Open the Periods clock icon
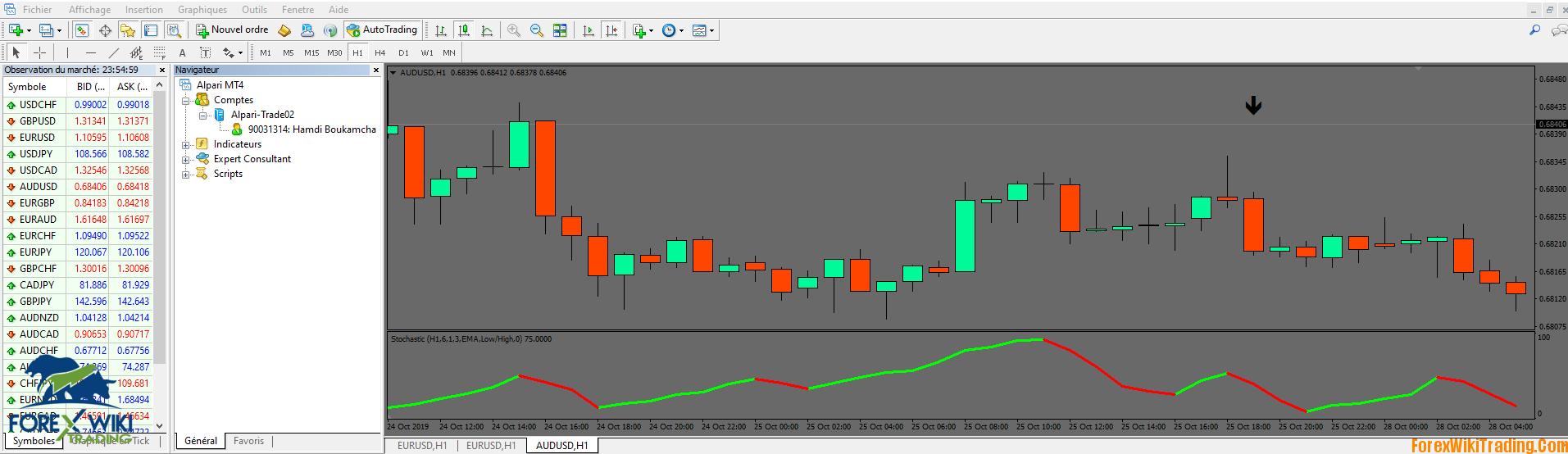 click(x=669, y=30)
